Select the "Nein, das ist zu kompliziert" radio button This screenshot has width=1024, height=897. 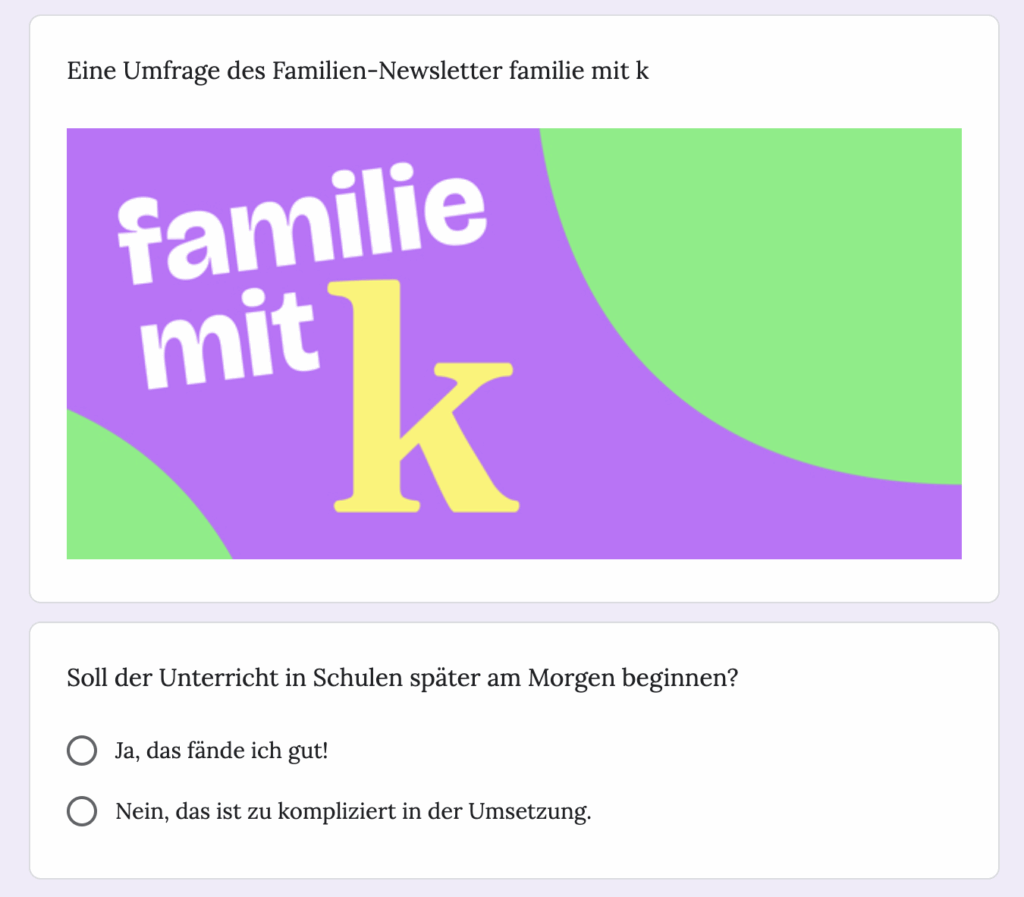[x=81, y=811]
